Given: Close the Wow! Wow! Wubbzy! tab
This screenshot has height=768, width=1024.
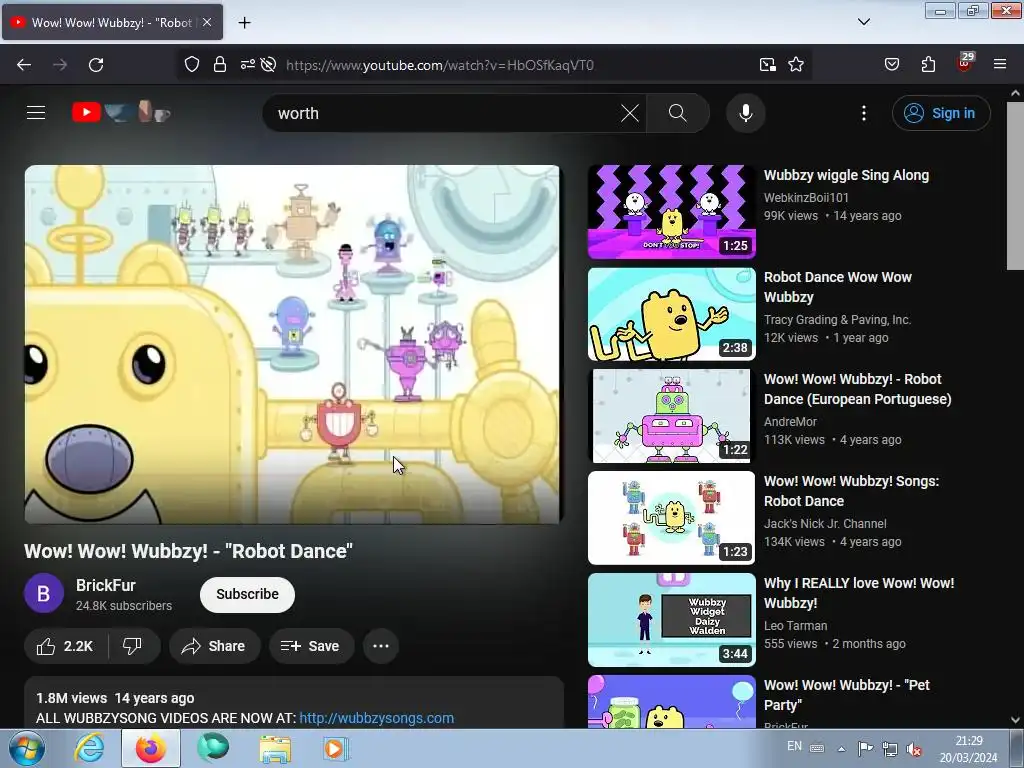Looking at the screenshot, I should (x=207, y=22).
